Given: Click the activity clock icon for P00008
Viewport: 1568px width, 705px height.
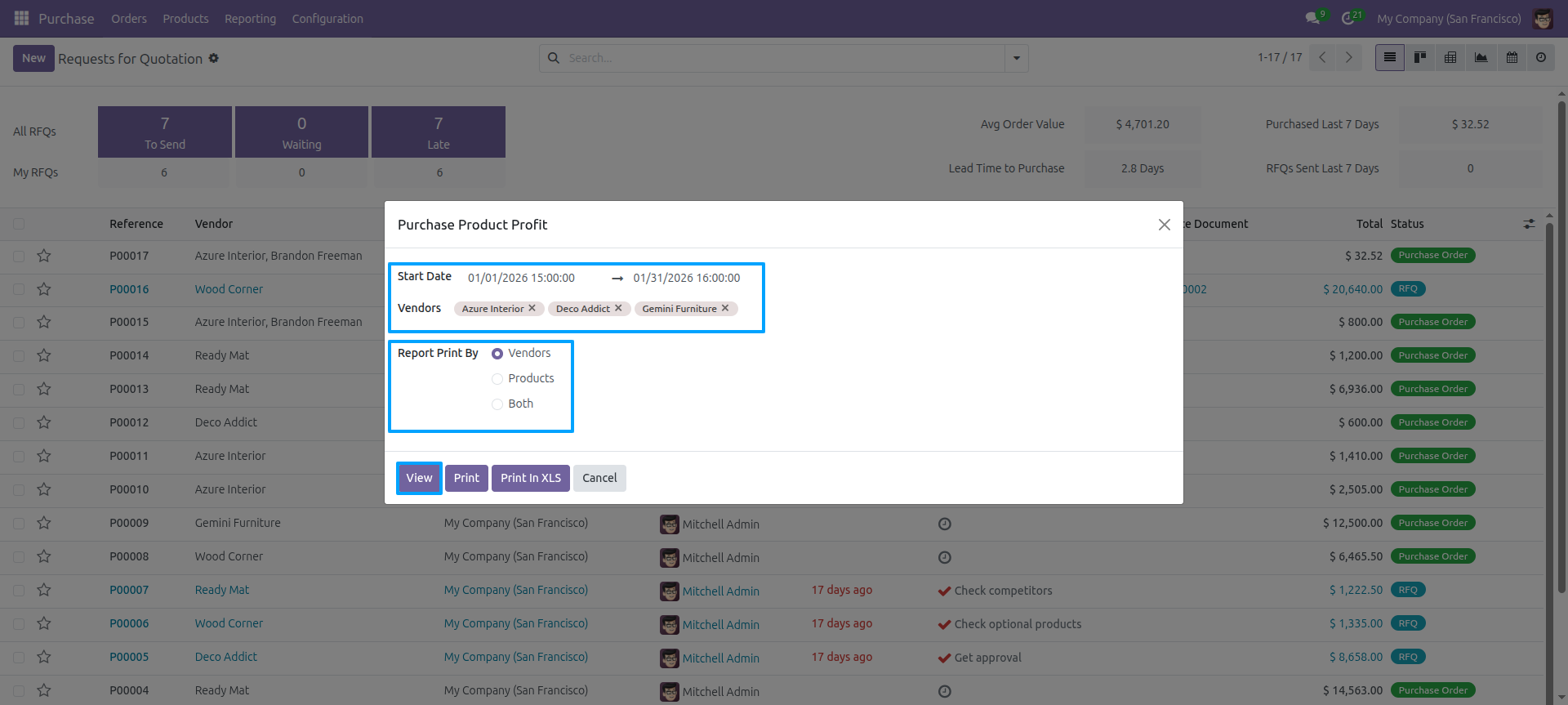Looking at the screenshot, I should [945, 557].
